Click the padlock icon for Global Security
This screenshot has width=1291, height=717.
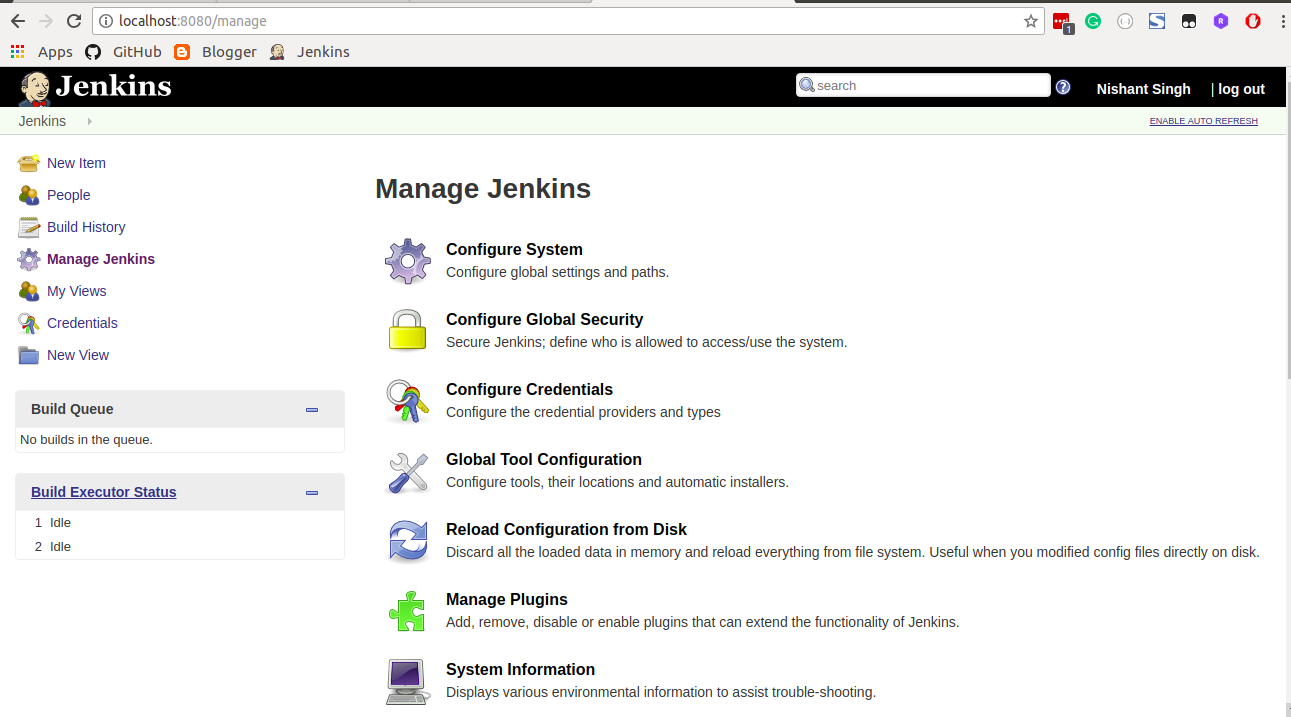[x=407, y=330]
